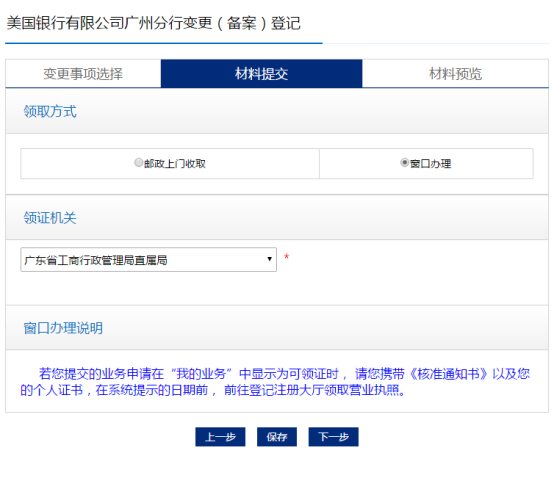Click the 窗口办理 option cell
Image resolution: width=554 pixels, height=479 pixels.
click(x=426, y=164)
